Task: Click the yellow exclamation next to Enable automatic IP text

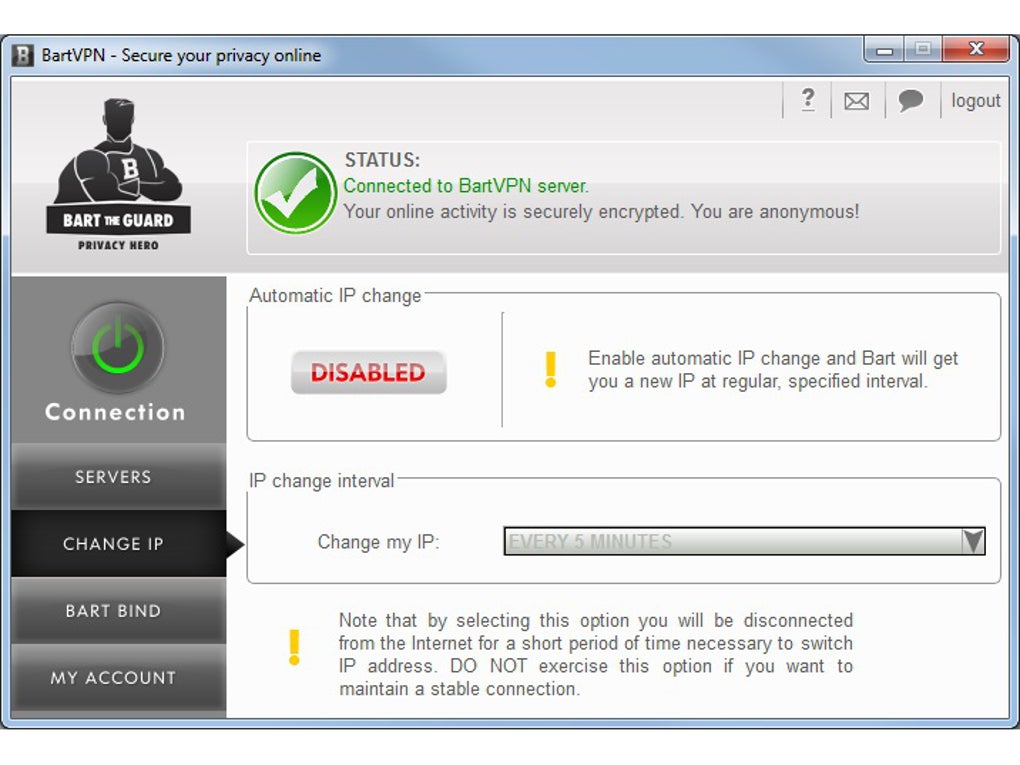Action: pyautogui.click(x=550, y=369)
